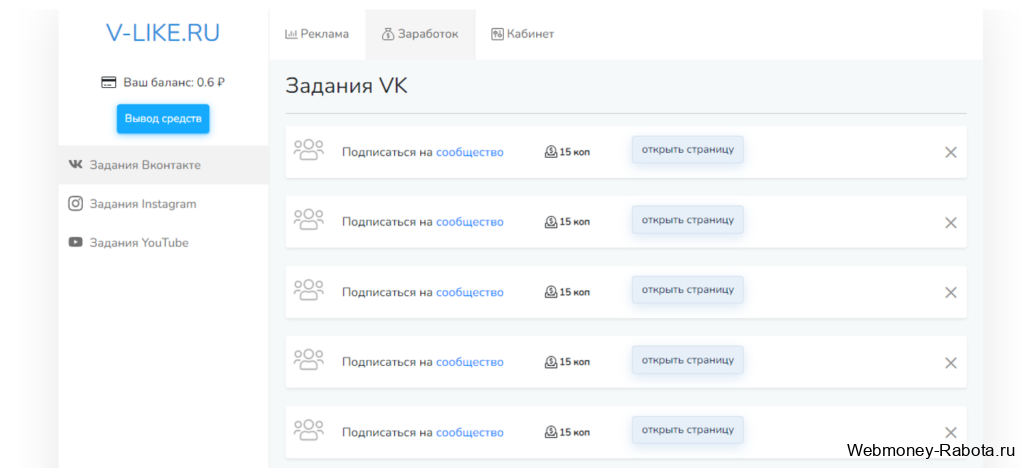The height and width of the screenshot is (468, 1024).
Task: Click the 15 коп coin icon in the second task
Action: point(551,222)
